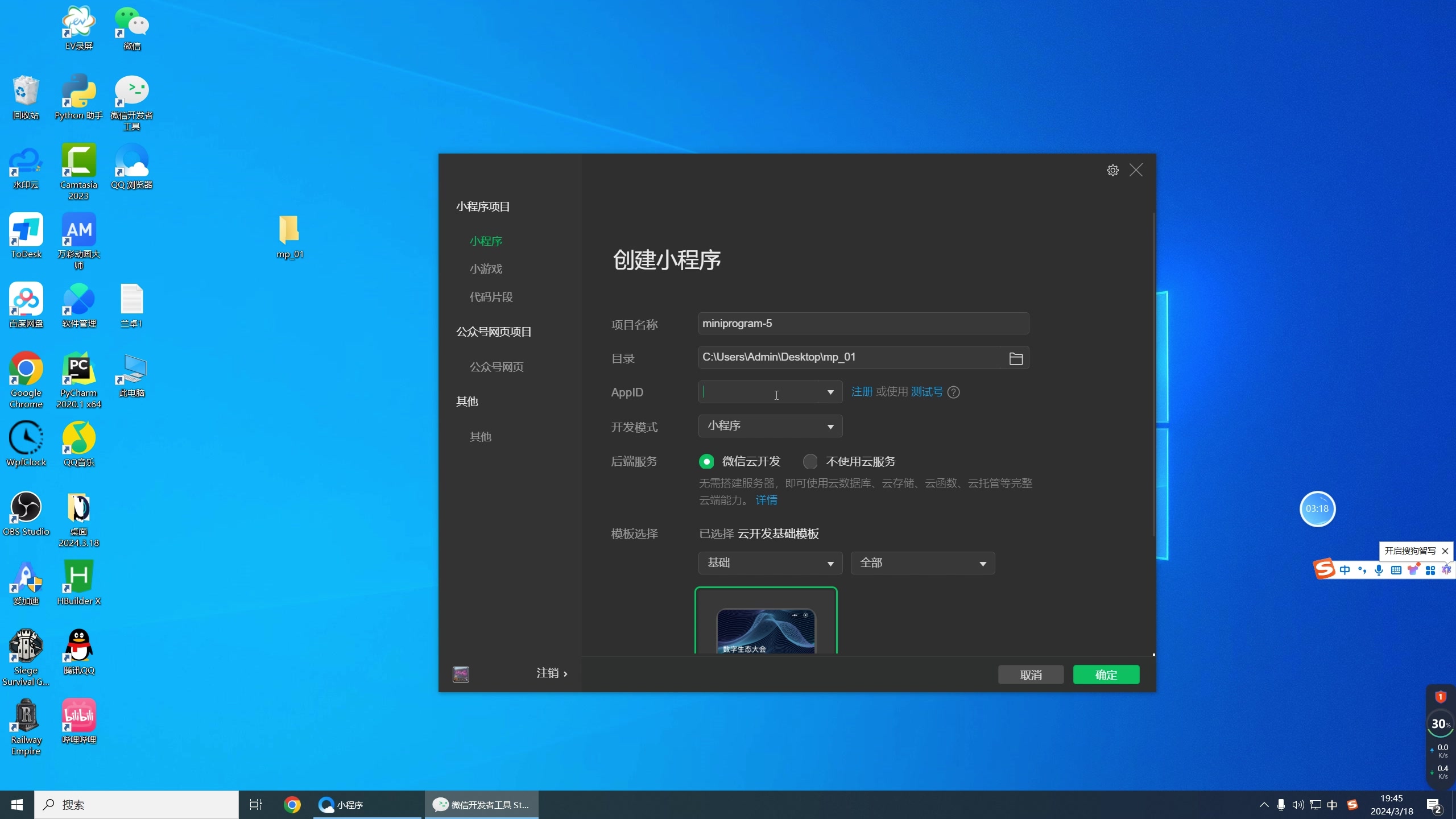
Task: Open the 开发模式 dropdown
Action: [x=770, y=427]
